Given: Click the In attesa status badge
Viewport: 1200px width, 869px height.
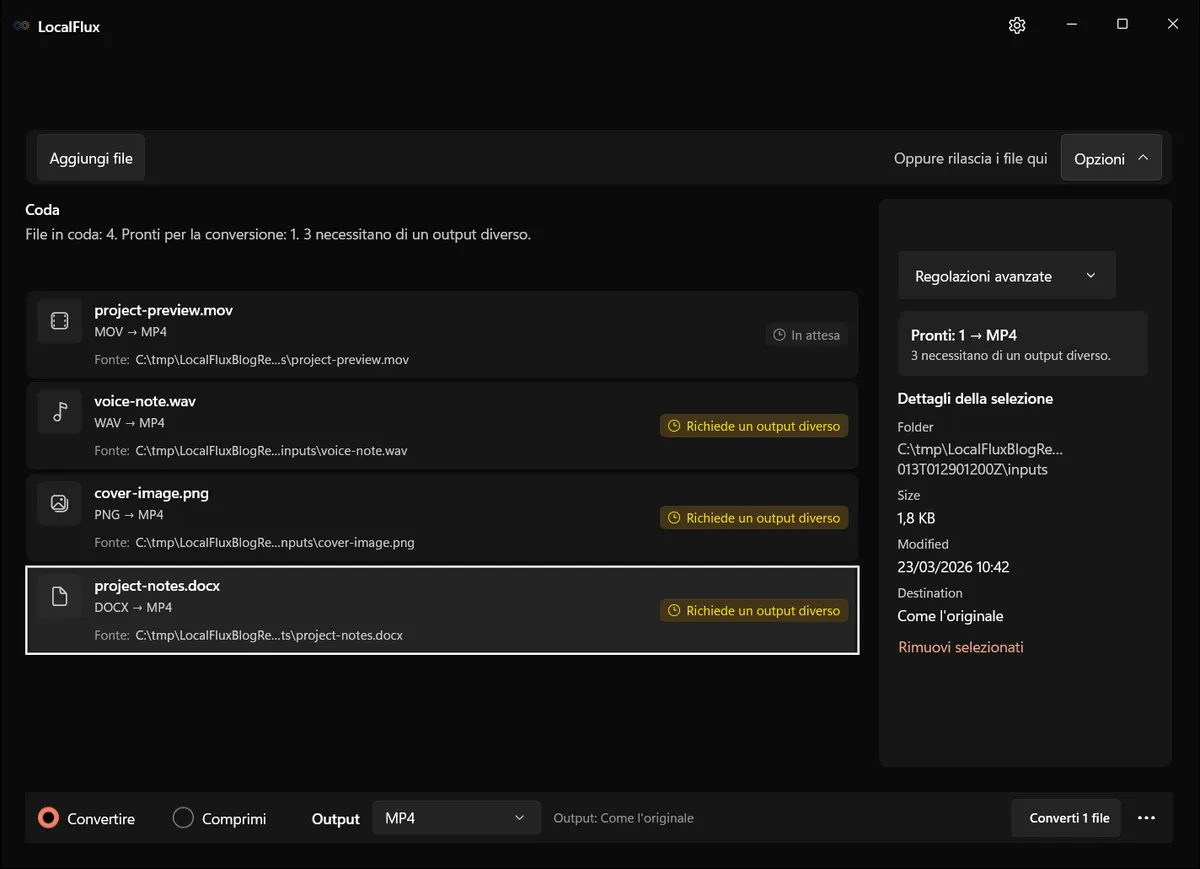Looking at the screenshot, I should pos(807,335).
